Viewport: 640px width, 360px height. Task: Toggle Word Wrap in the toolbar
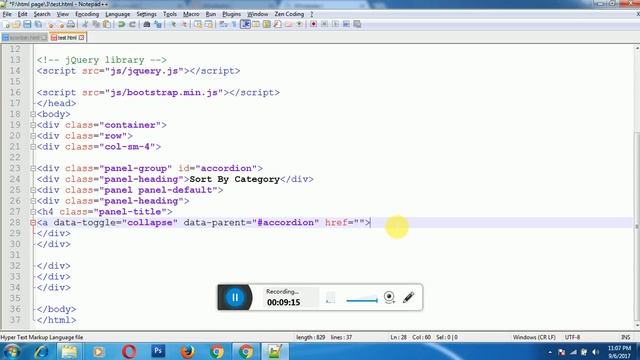(x=223, y=24)
